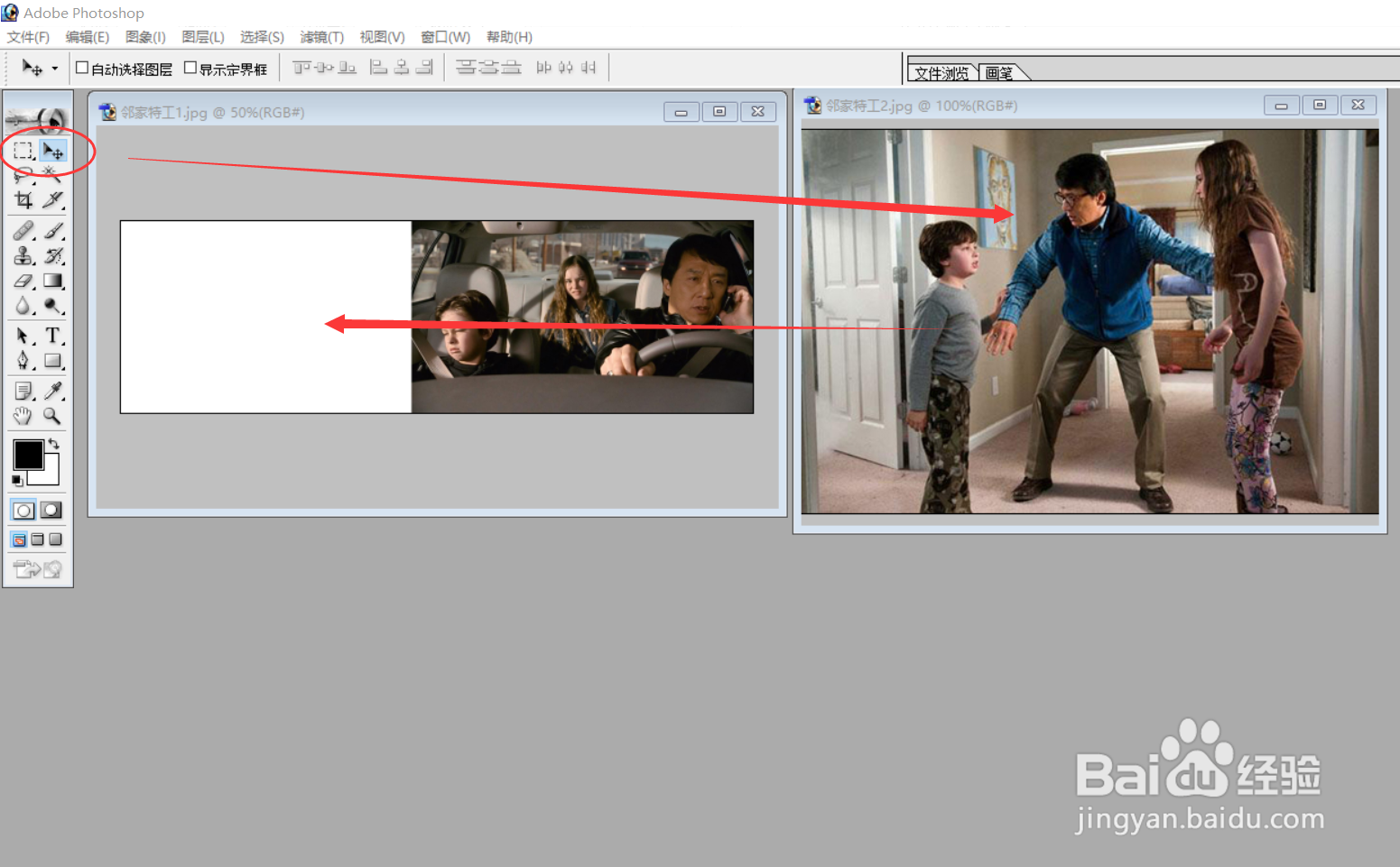Reset to default black and white colors
The height and width of the screenshot is (867, 1400).
pos(17,480)
